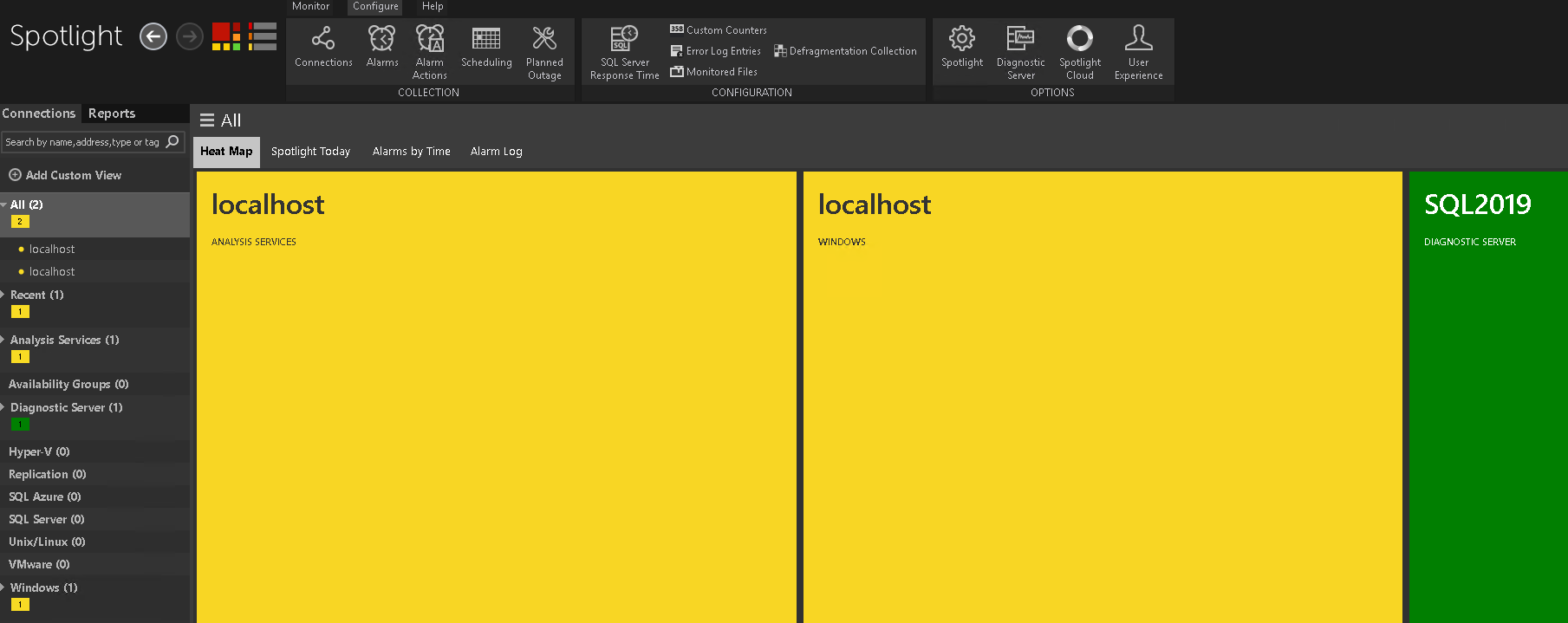Click the plus icon for Add Custom View
The image size is (1568, 623).
pyautogui.click(x=15, y=175)
